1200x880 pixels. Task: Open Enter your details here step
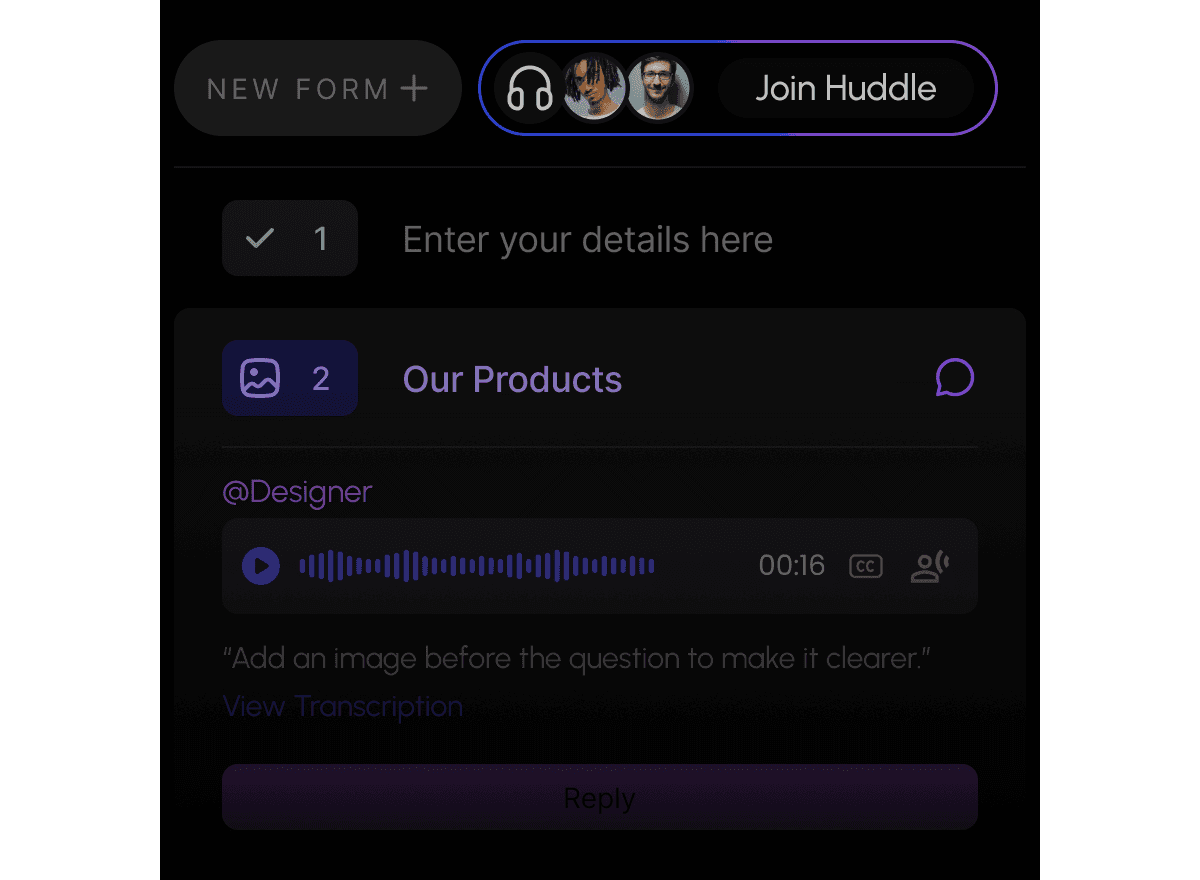(x=588, y=240)
